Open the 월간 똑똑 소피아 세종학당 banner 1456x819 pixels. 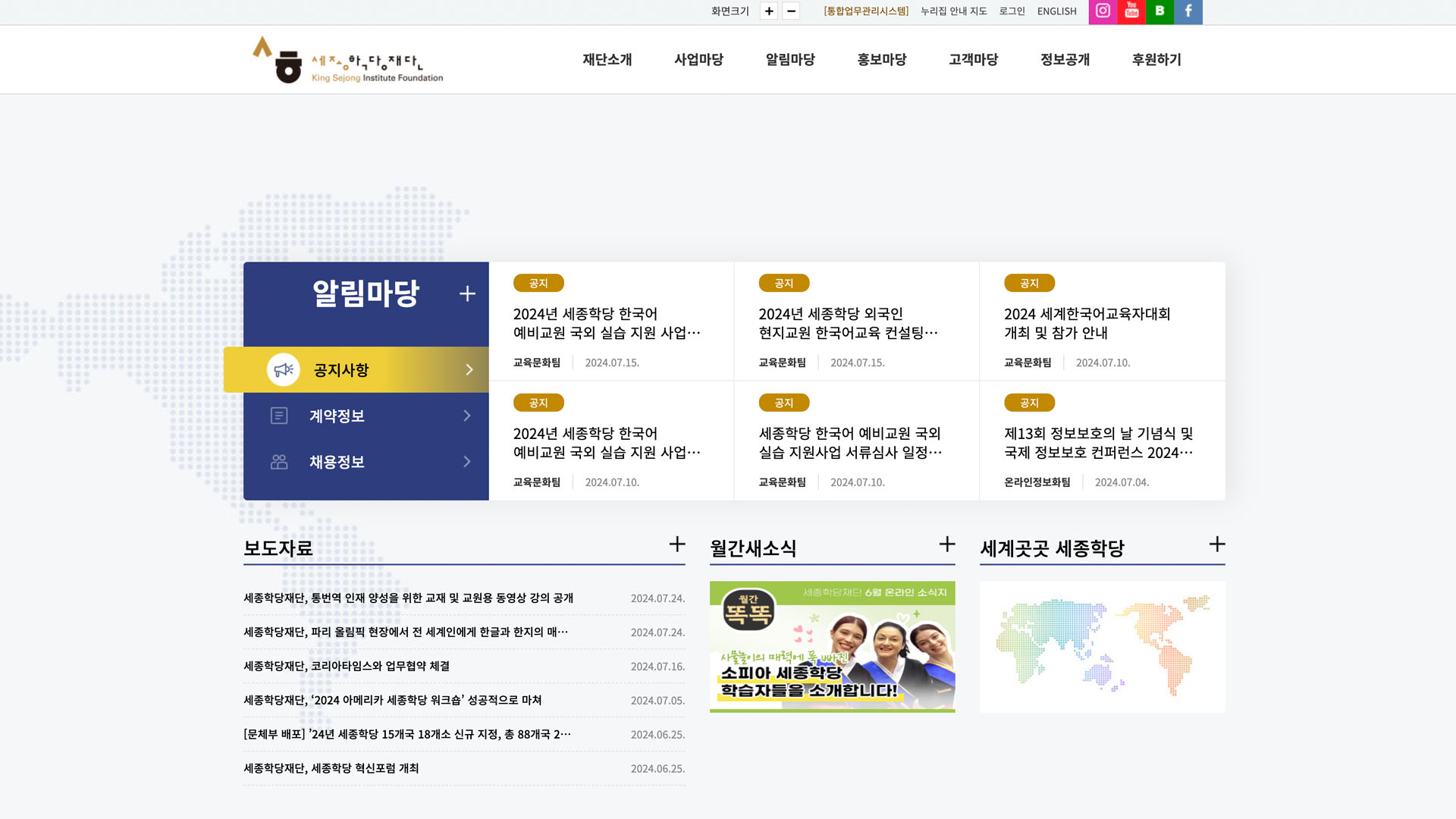coord(833,647)
